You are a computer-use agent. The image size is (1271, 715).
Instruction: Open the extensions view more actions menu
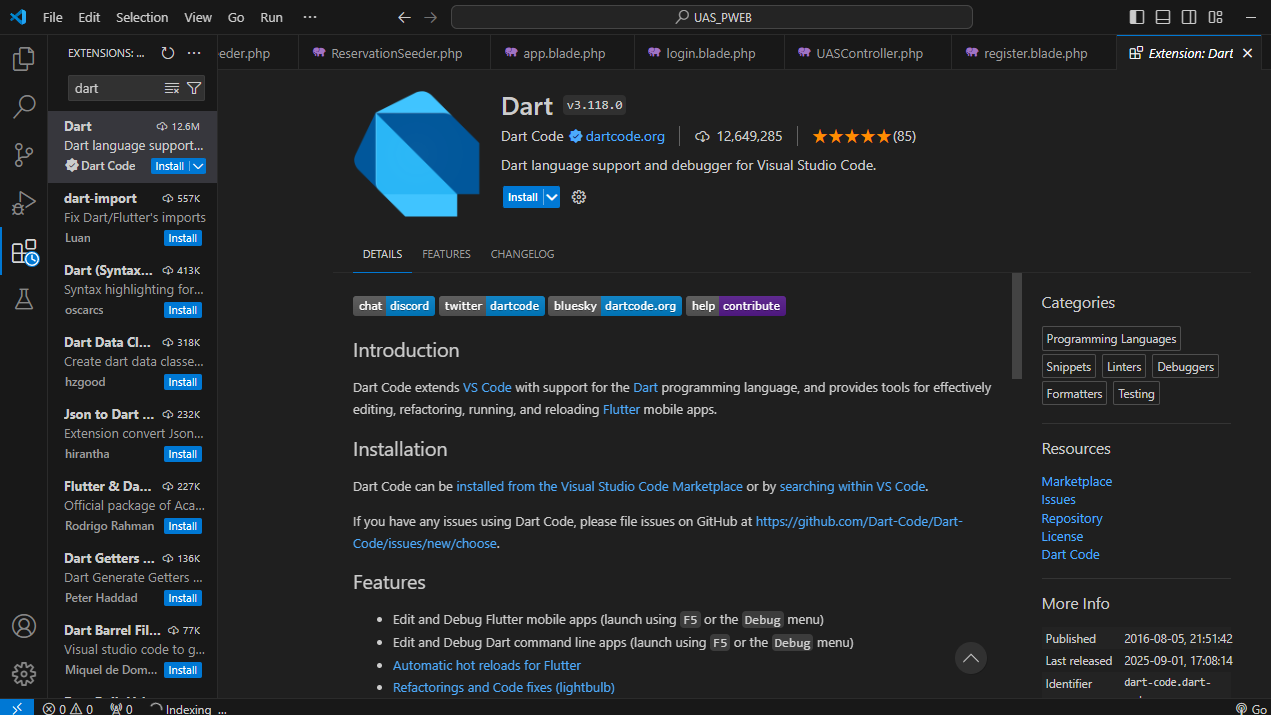194,53
